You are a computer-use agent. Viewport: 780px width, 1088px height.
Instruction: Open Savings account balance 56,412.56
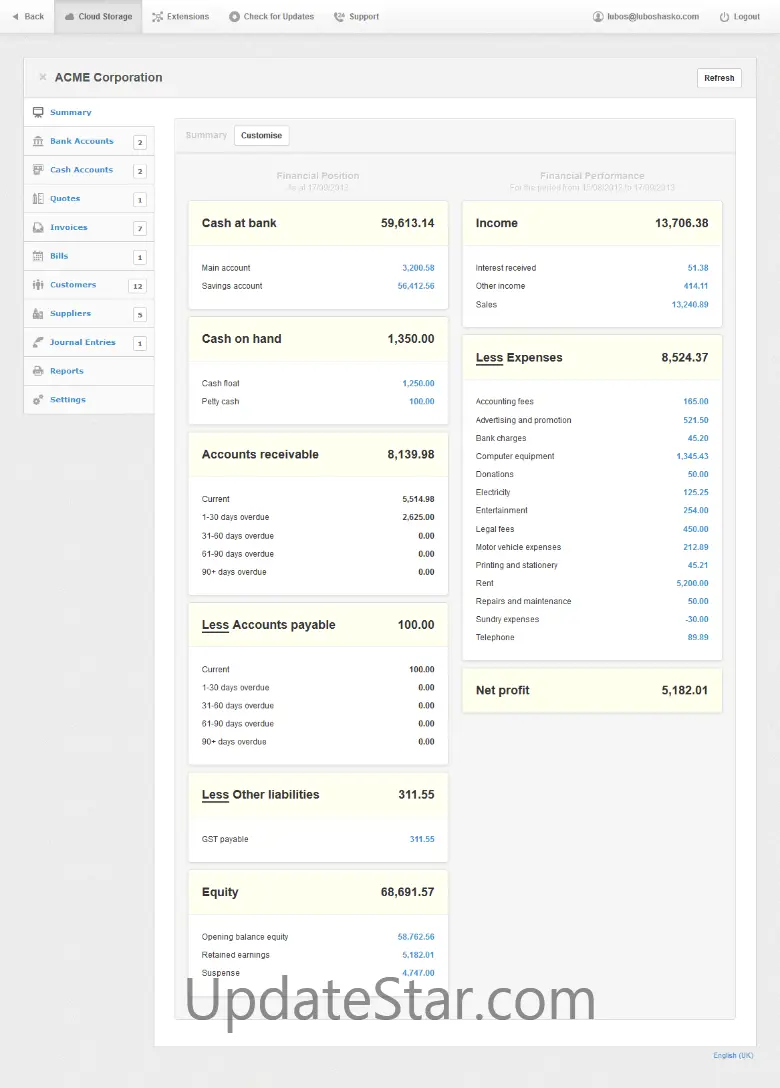tap(416, 286)
